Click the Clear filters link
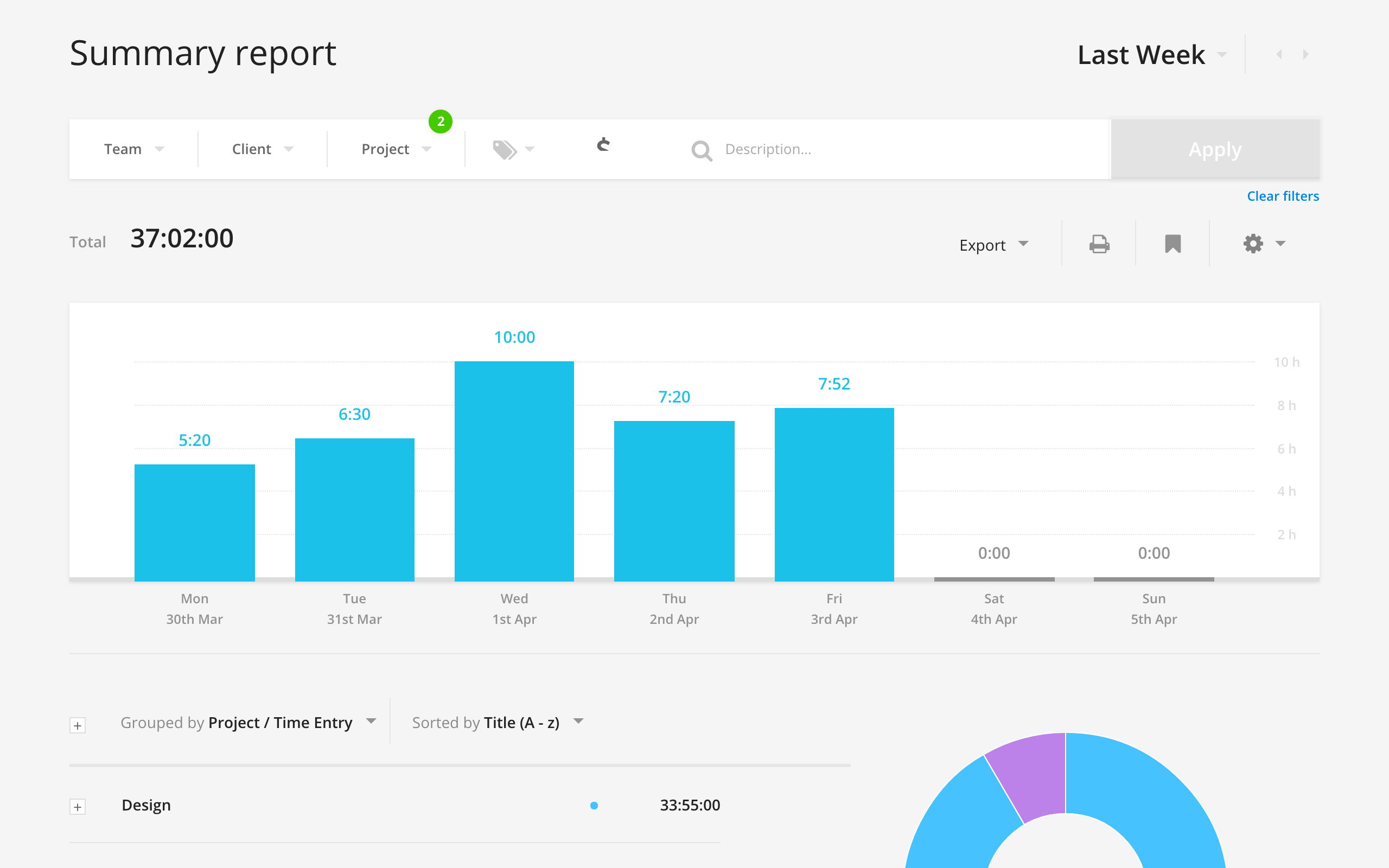 [x=1283, y=195]
